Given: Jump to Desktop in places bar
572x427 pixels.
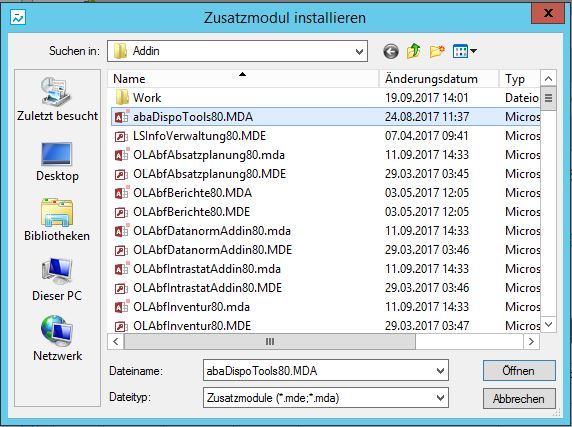Looking at the screenshot, I should [x=57, y=162].
